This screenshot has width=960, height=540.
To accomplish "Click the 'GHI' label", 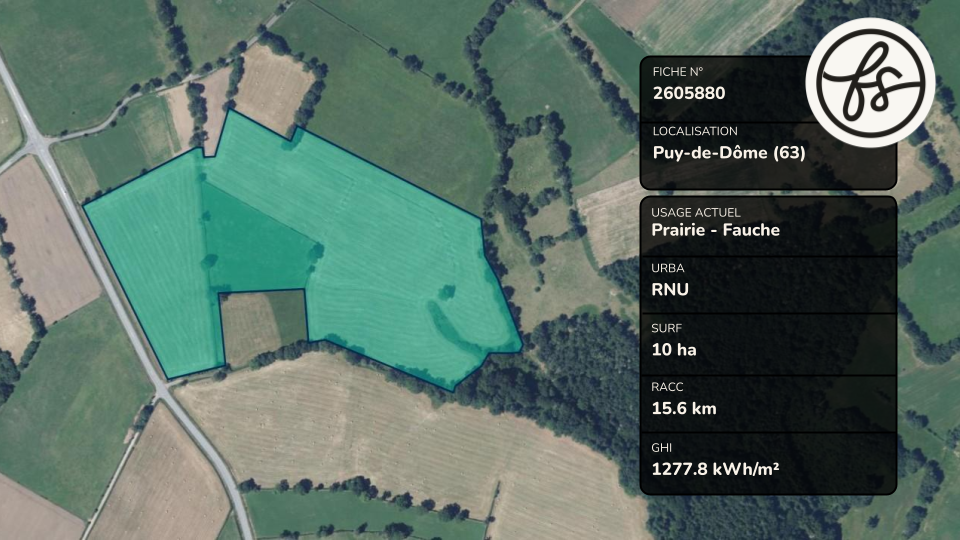I will (x=661, y=448).
